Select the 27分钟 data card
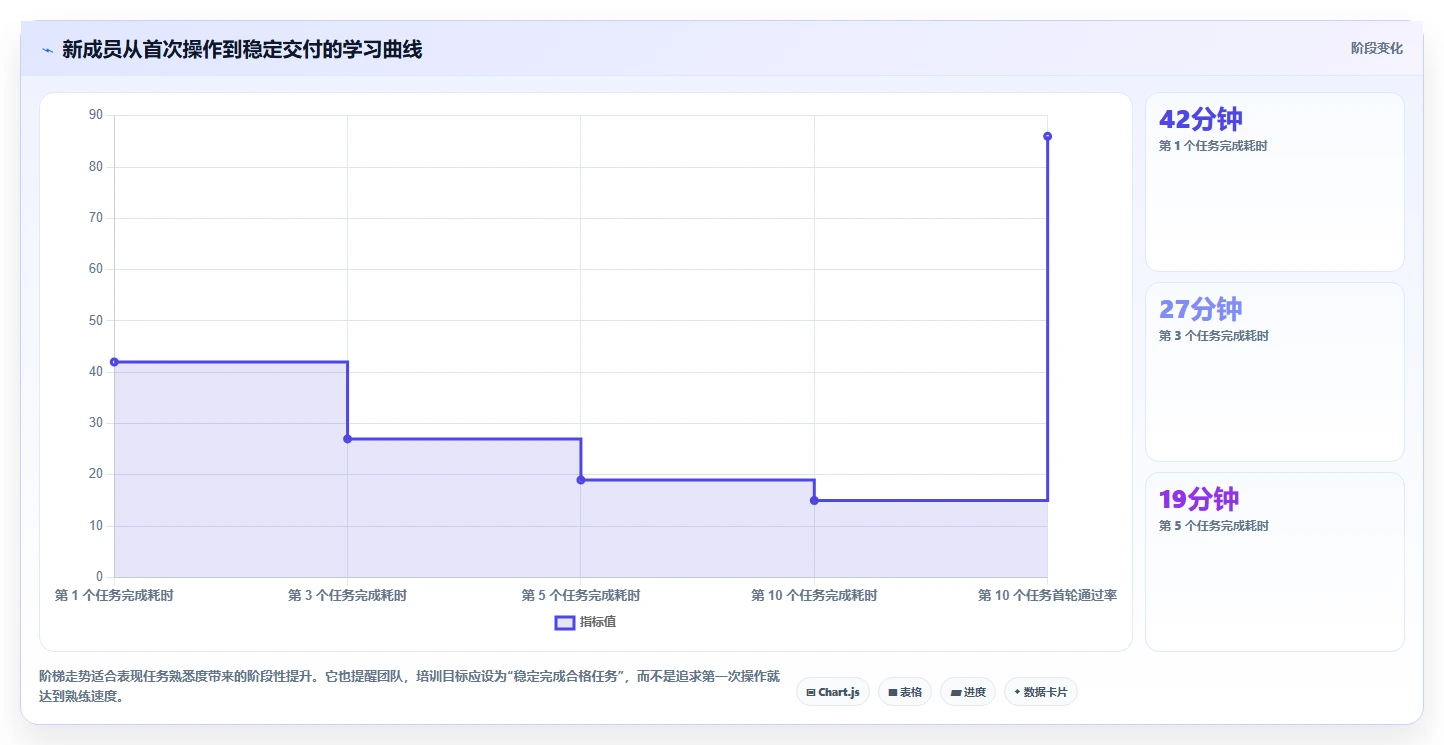 tap(1274, 372)
